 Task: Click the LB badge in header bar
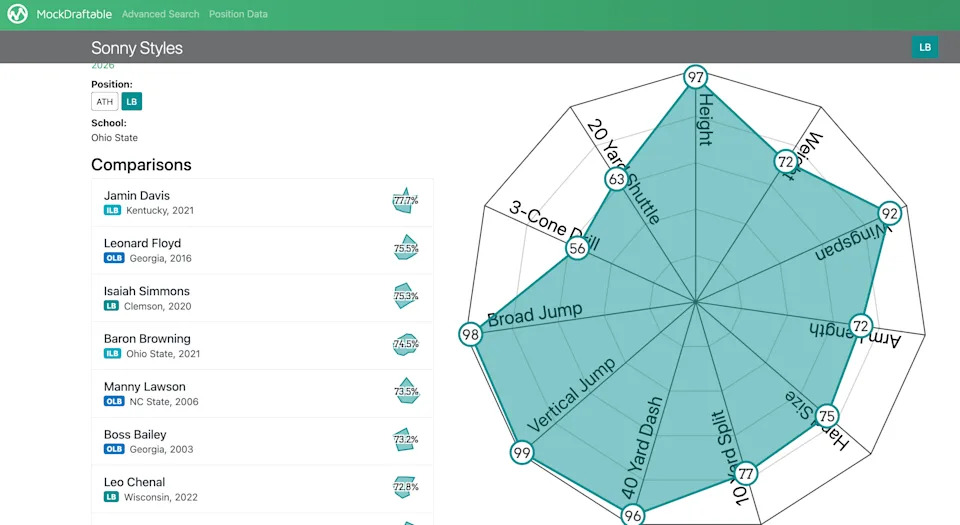pyautogui.click(x=925, y=47)
